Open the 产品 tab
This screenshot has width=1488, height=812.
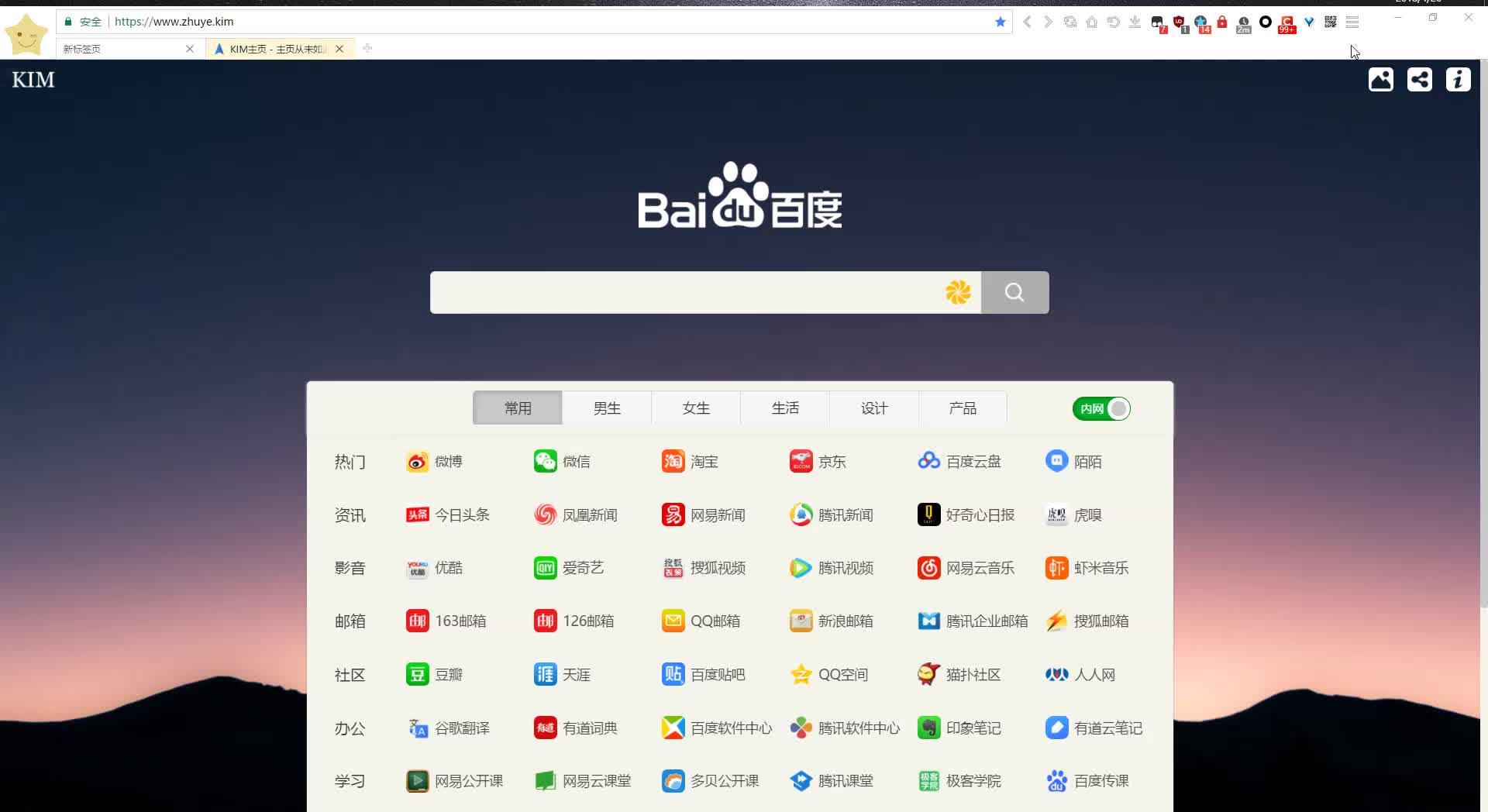(x=963, y=408)
